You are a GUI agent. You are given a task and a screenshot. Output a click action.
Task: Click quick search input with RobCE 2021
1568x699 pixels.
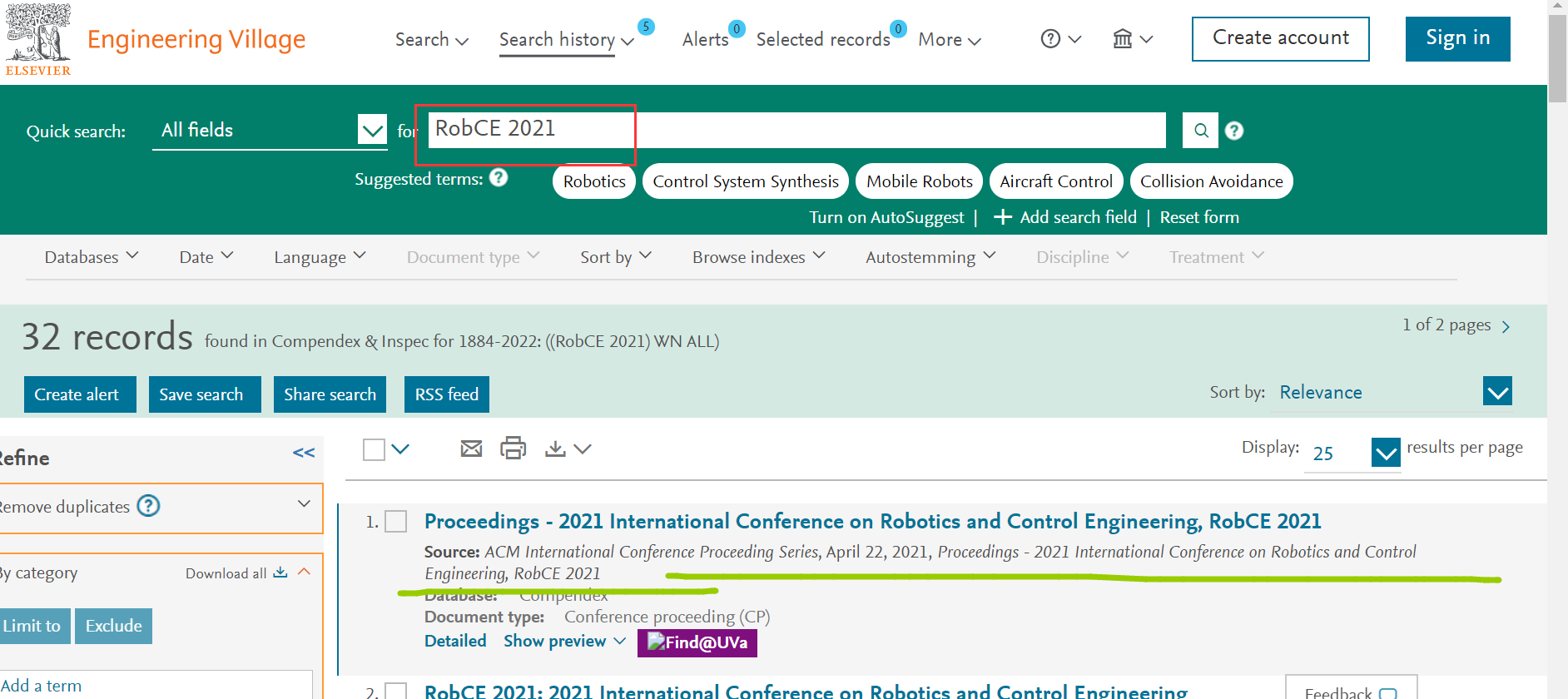(797, 130)
